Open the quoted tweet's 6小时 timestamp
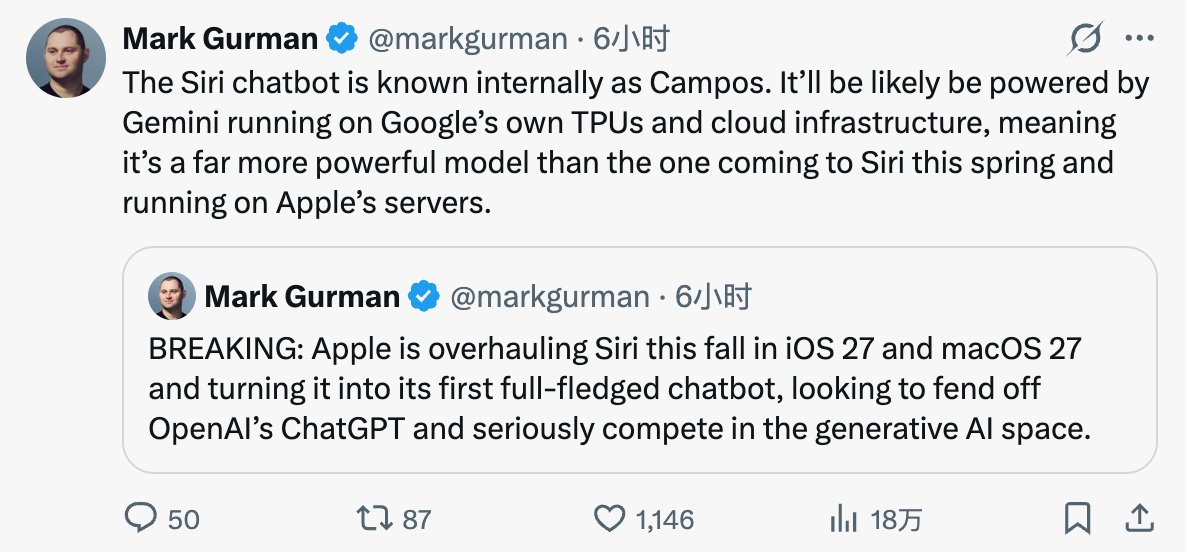This screenshot has width=1186, height=552. pyautogui.click(x=713, y=296)
